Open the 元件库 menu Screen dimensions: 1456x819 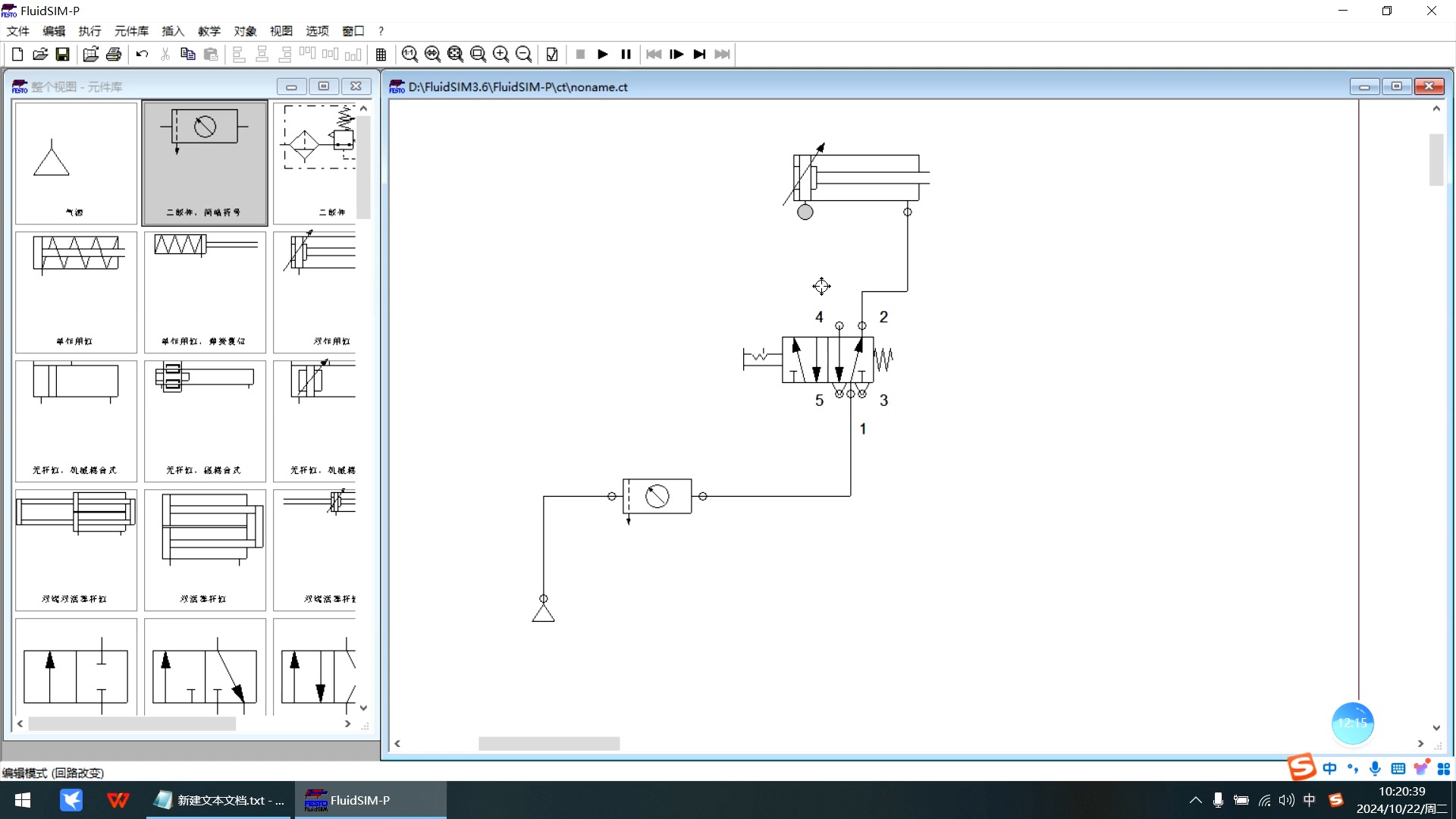point(131,31)
